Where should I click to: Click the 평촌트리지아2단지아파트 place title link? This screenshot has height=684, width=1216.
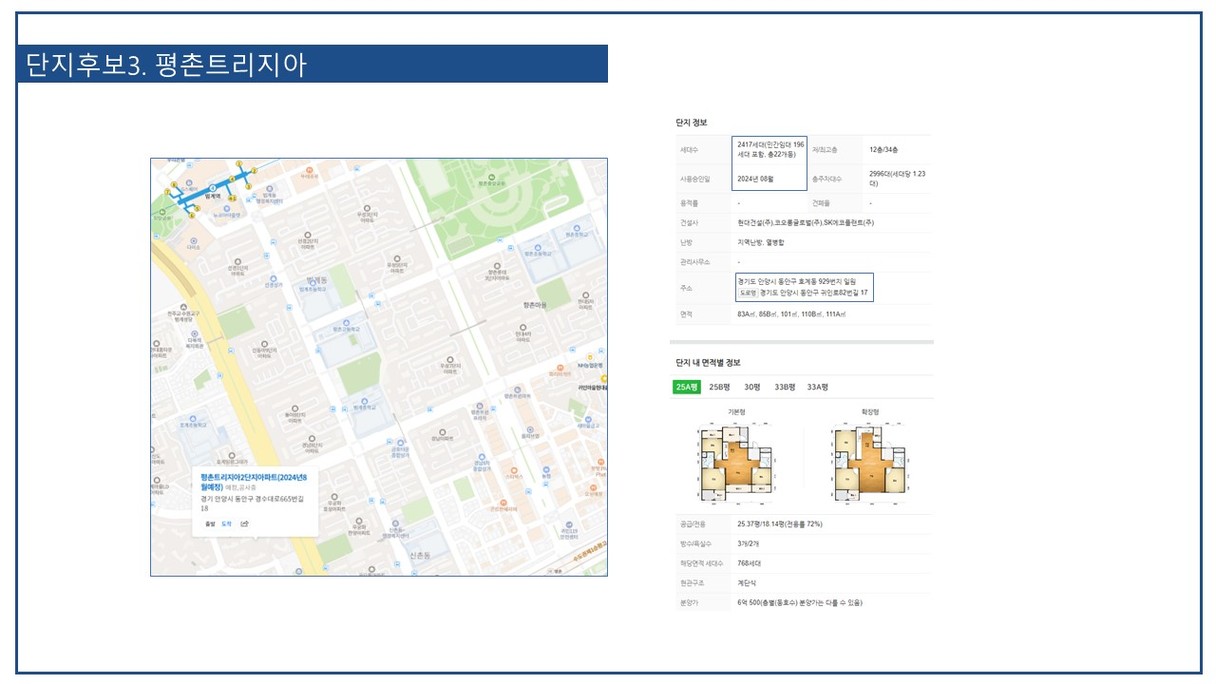pos(254,481)
